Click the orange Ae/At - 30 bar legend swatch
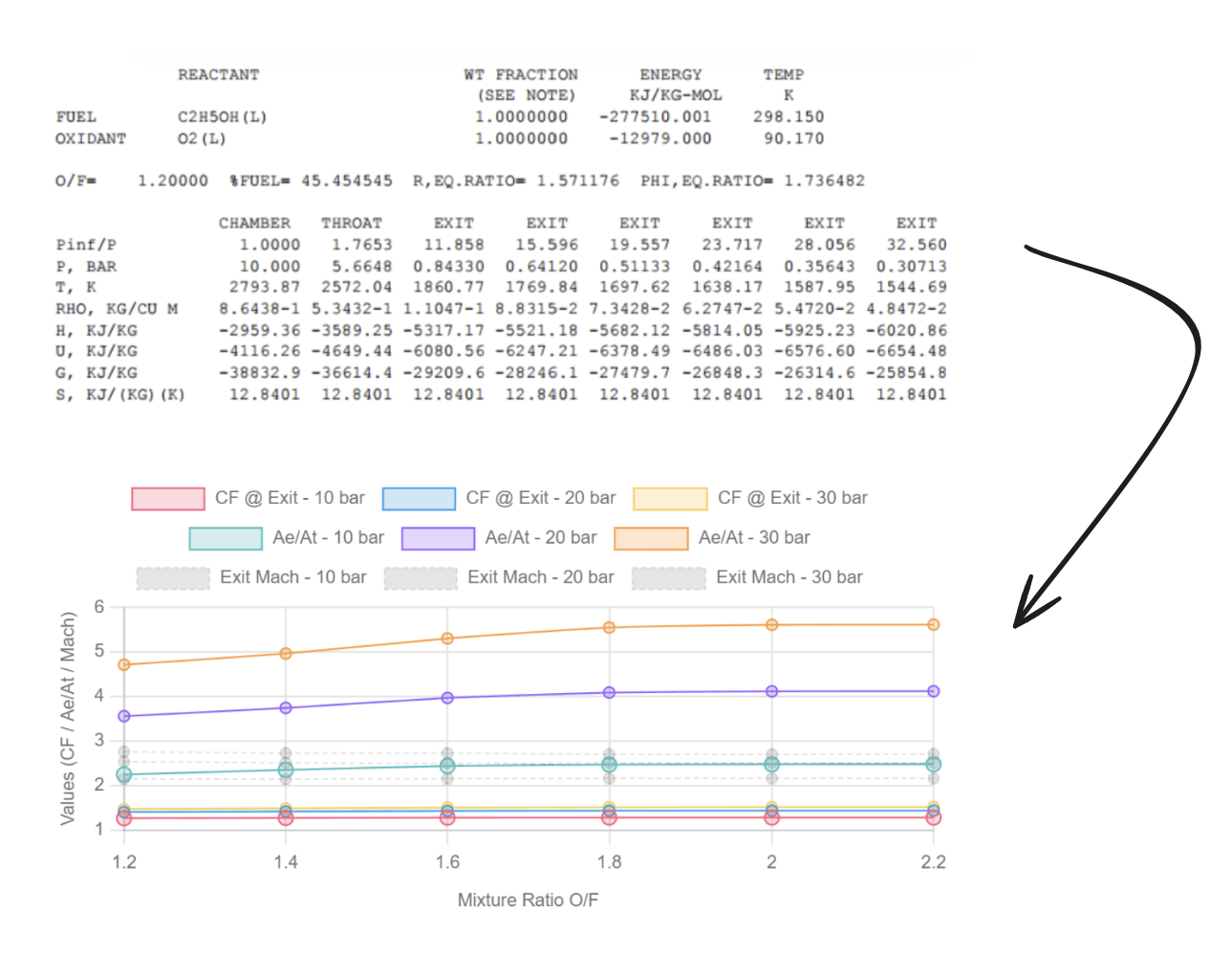Image resolution: width=1232 pixels, height=954 pixels. pyautogui.click(x=651, y=538)
